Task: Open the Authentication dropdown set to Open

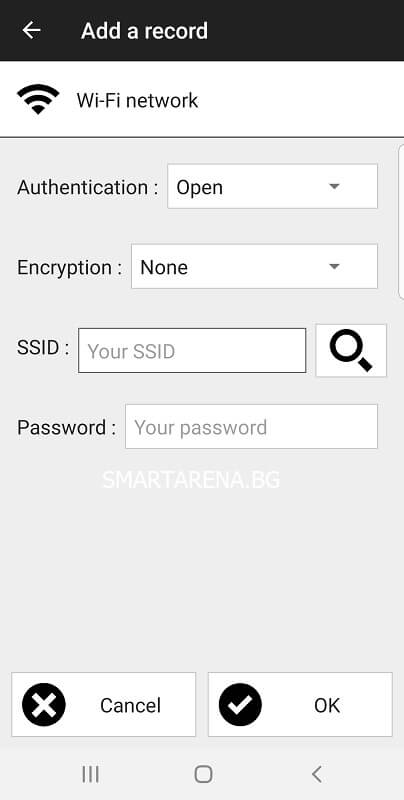Action: pos(272,186)
